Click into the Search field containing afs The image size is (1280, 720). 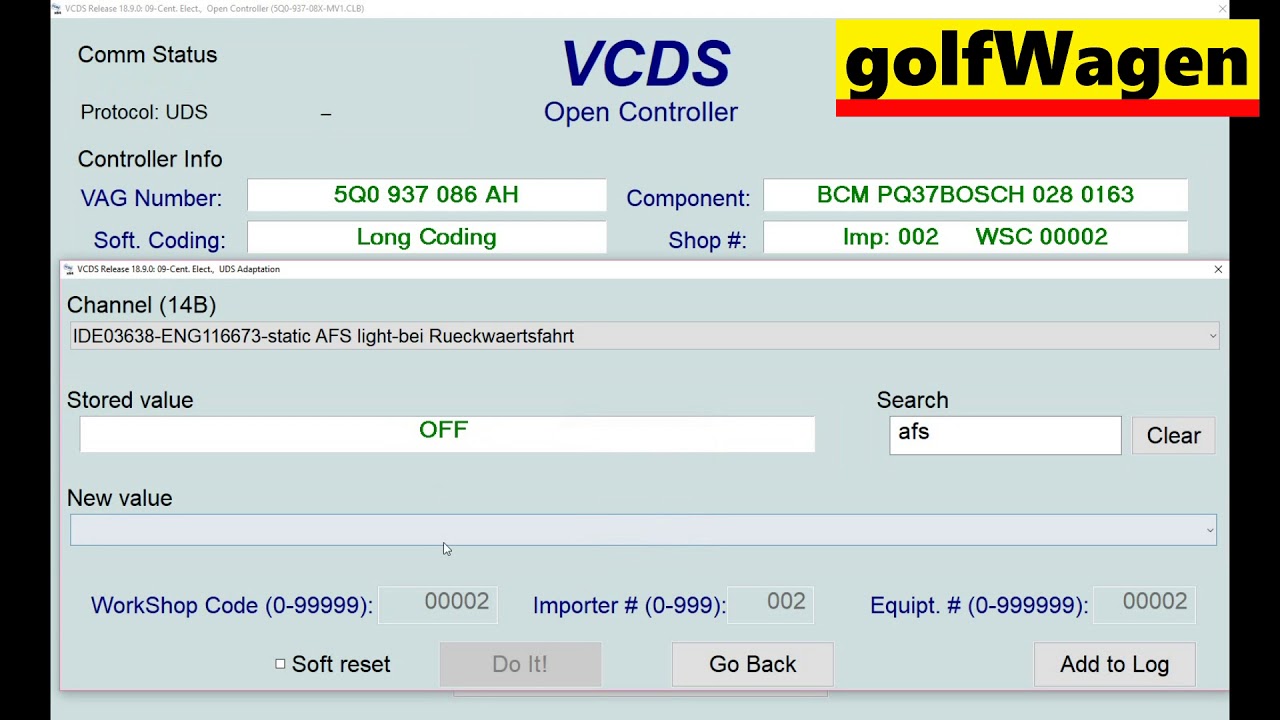[x=1005, y=435]
